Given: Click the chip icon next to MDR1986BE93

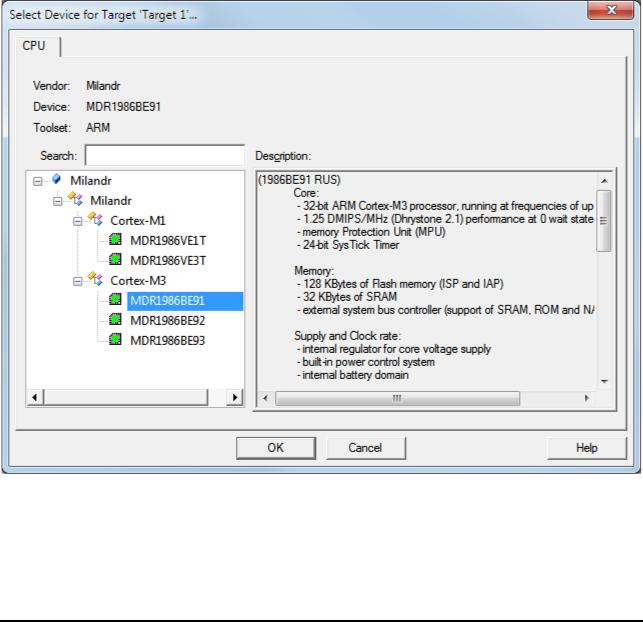Looking at the screenshot, I should (x=115, y=339).
